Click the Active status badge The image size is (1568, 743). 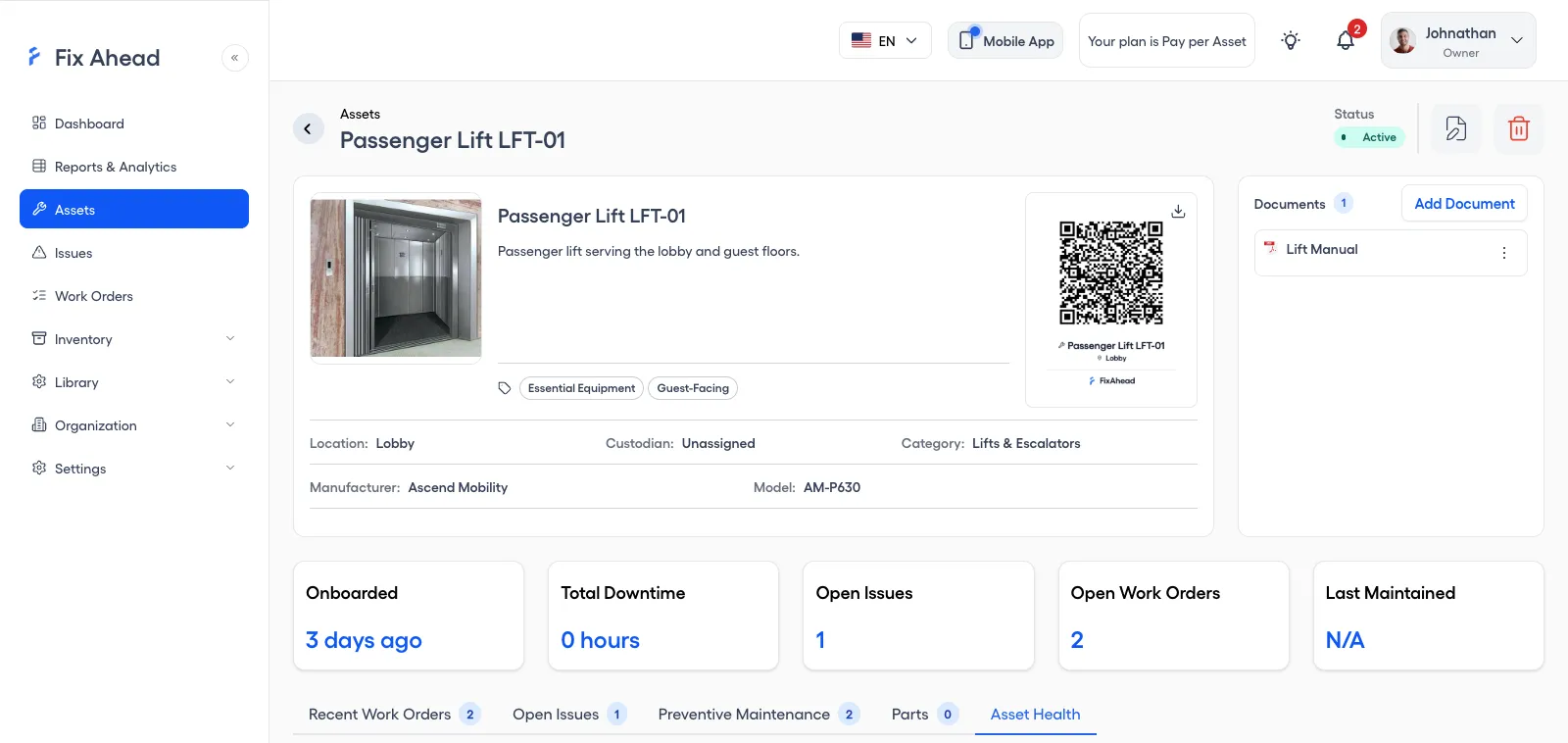pos(1370,137)
